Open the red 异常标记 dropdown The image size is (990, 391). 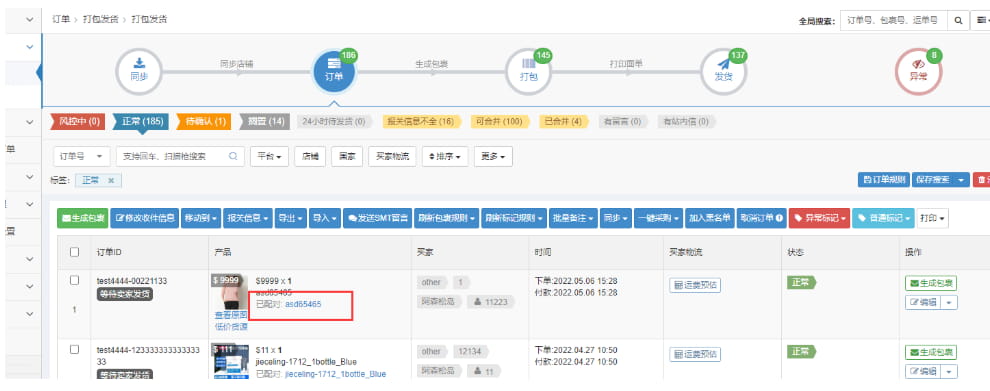[819, 218]
